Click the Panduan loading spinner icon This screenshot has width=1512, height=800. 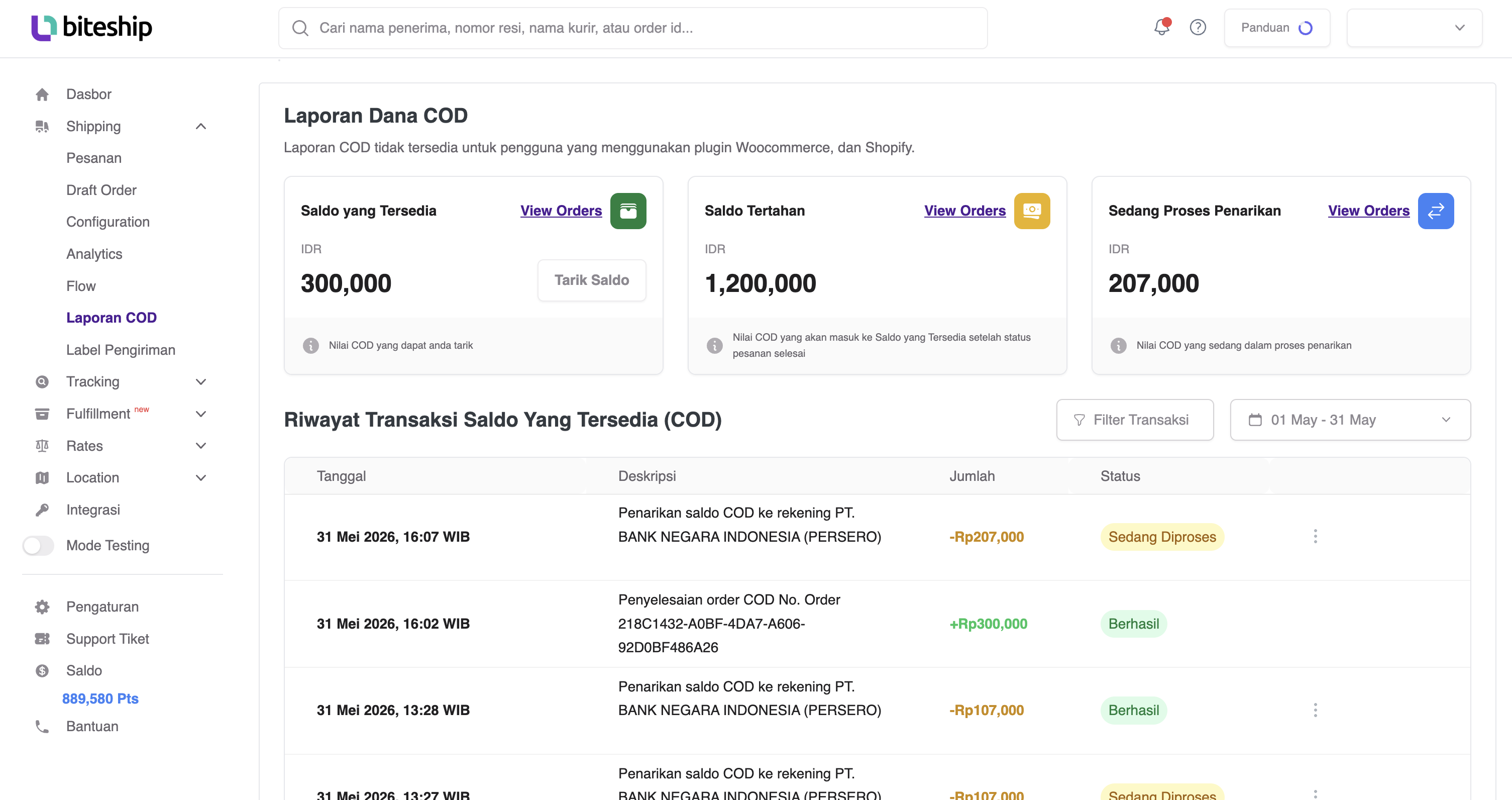(1306, 28)
